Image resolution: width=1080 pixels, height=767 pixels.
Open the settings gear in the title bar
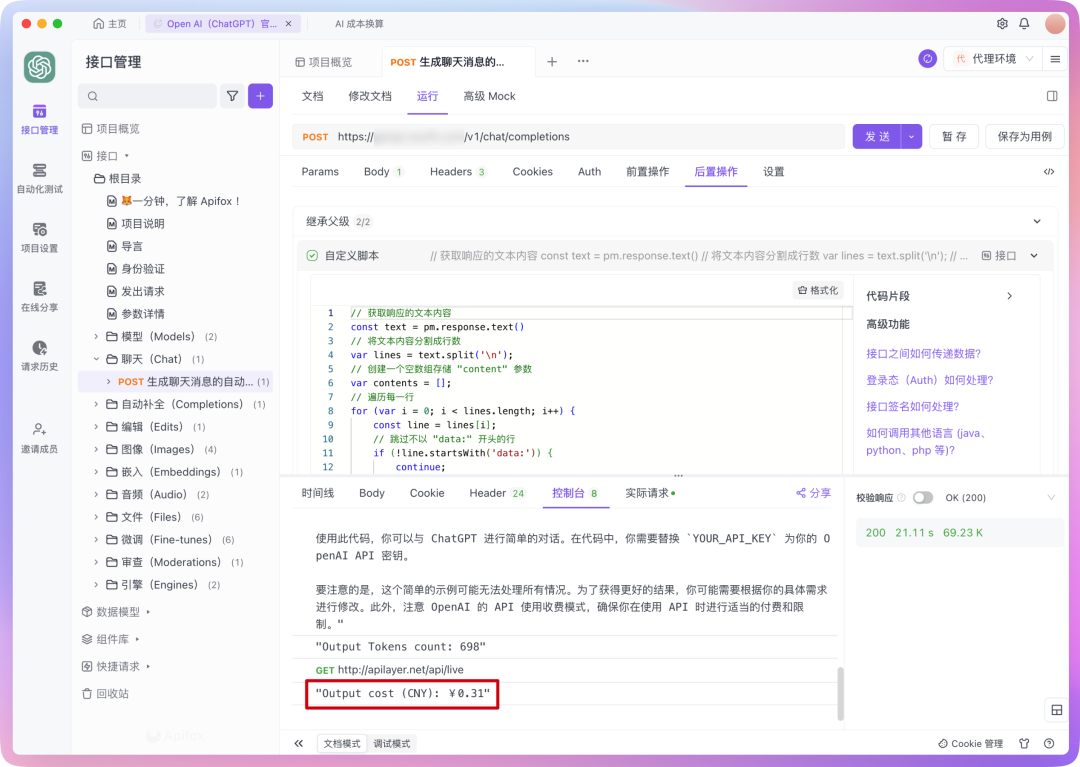tap(1002, 23)
